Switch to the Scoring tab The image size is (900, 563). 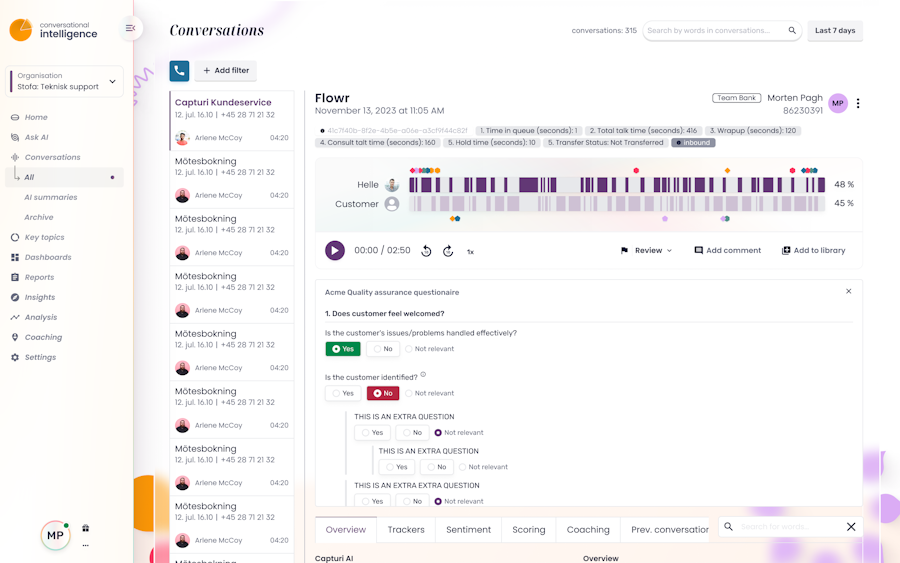point(529,530)
